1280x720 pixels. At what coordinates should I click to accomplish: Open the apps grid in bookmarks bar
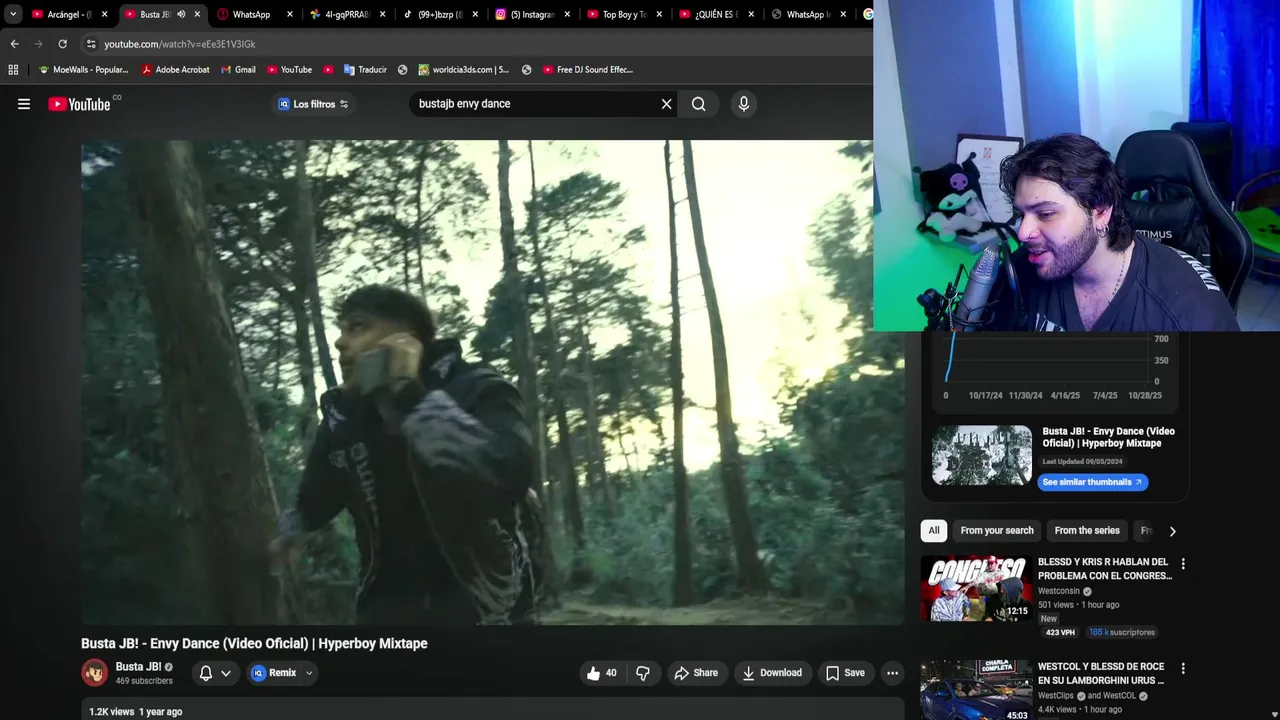[13, 70]
